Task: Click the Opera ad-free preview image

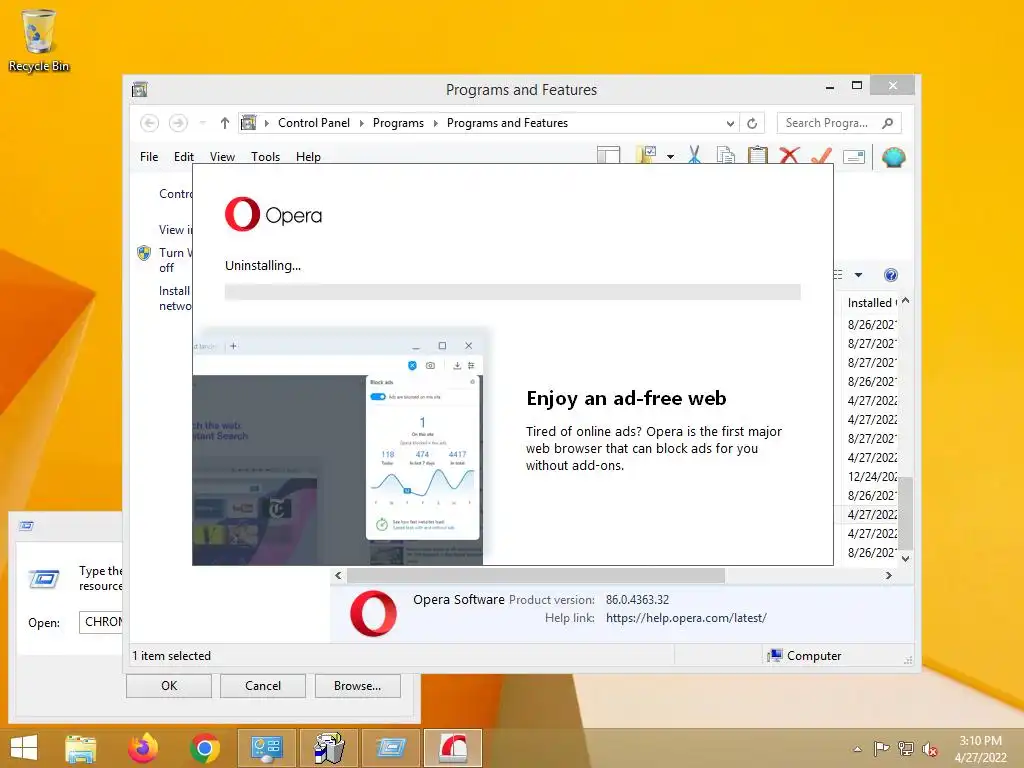Action: click(x=340, y=446)
